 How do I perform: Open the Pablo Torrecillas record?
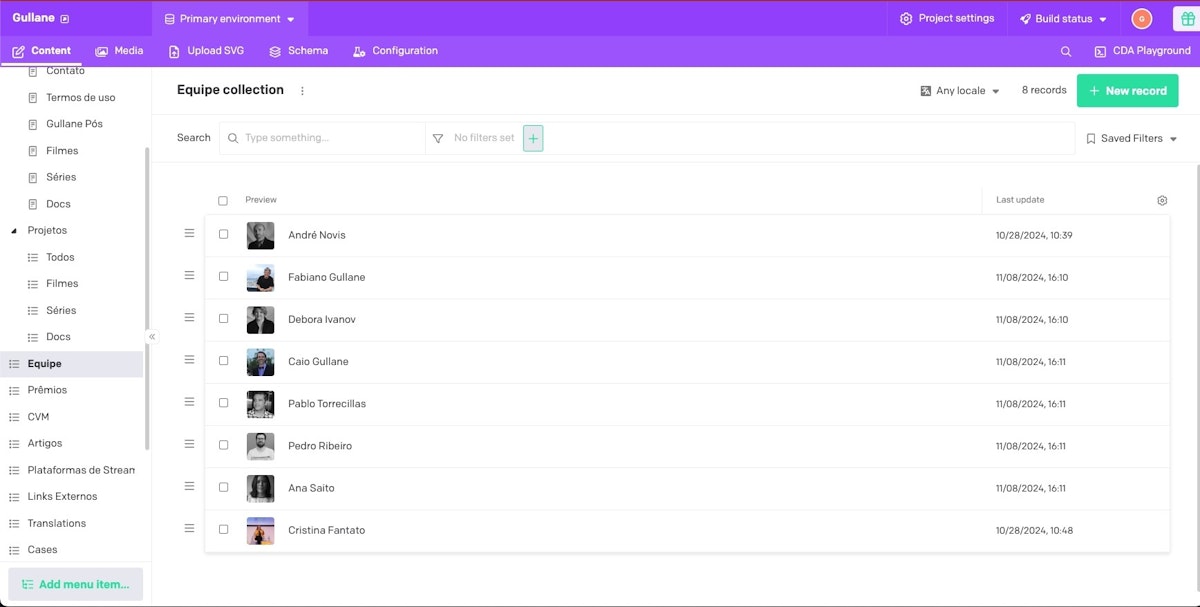point(327,404)
